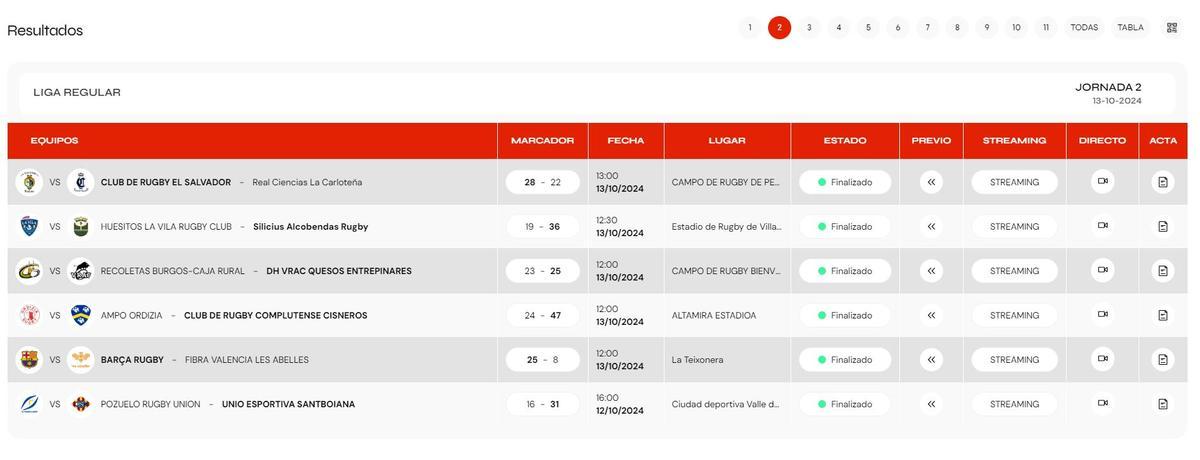
Task: Go to jornada 3
Action: (x=809, y=28)
